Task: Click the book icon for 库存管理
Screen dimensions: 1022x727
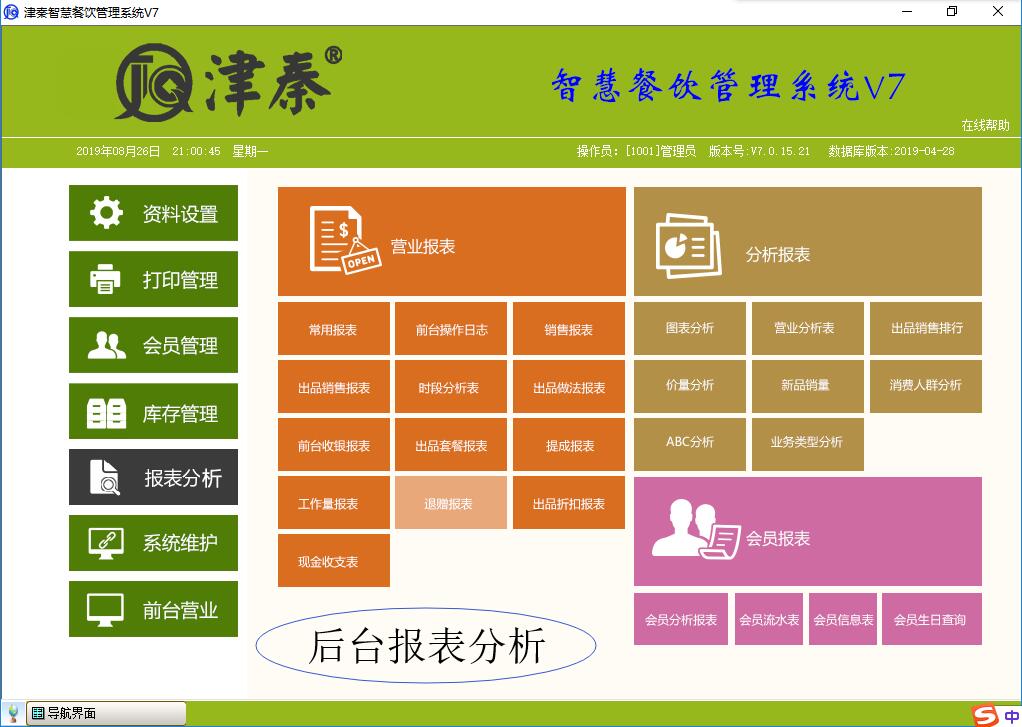Action: point(106,412)
